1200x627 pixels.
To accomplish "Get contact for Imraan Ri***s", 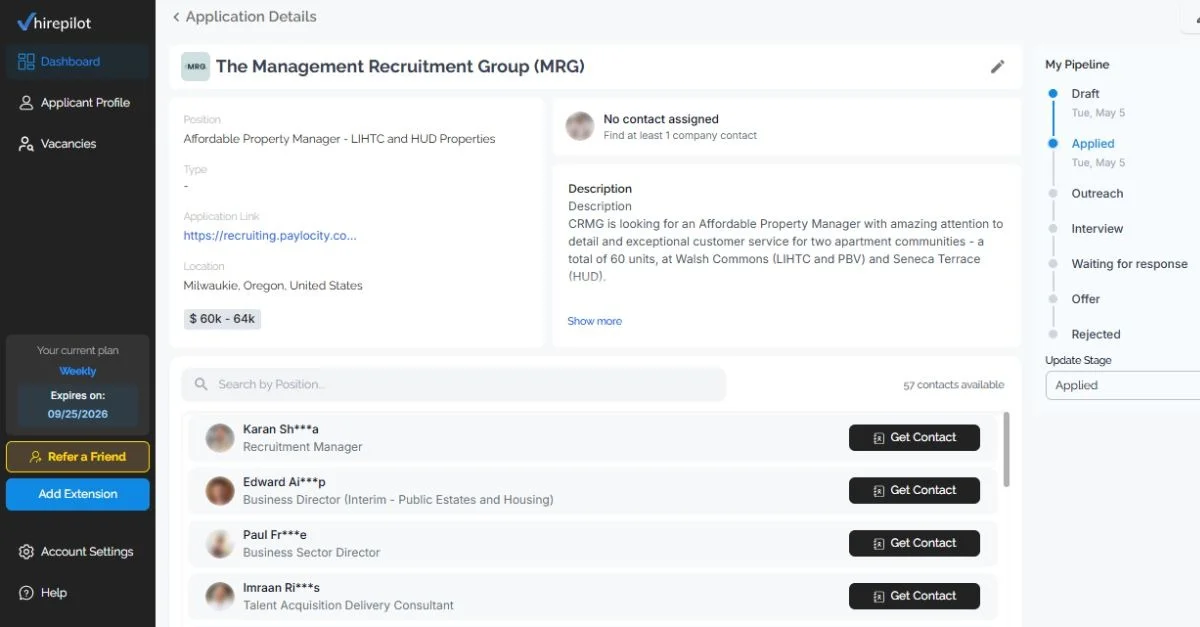I will [914, 597].
